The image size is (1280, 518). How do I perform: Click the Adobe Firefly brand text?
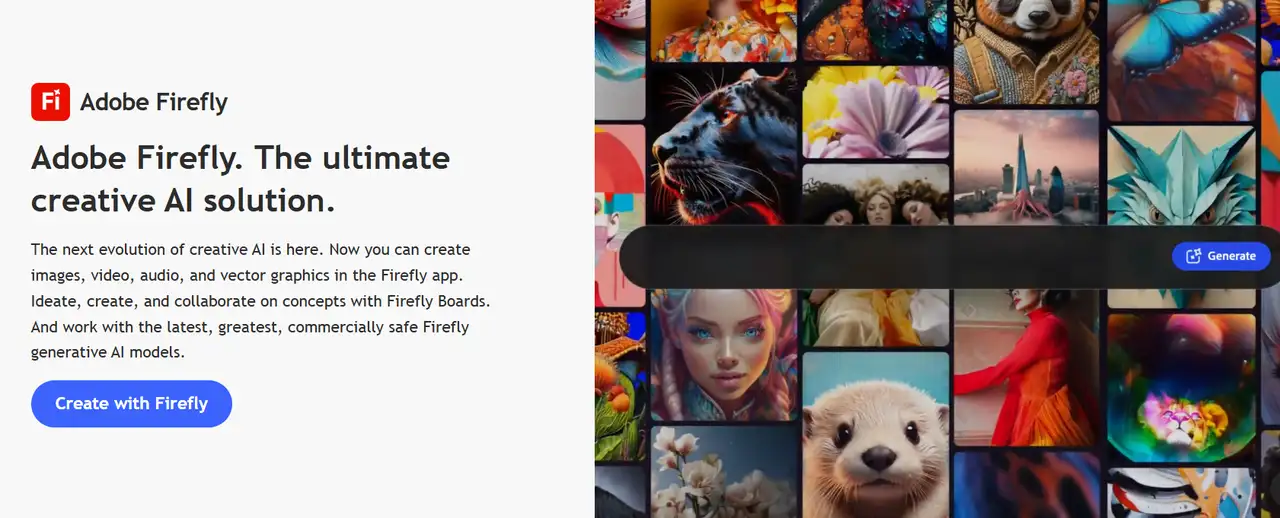point(154,102)
